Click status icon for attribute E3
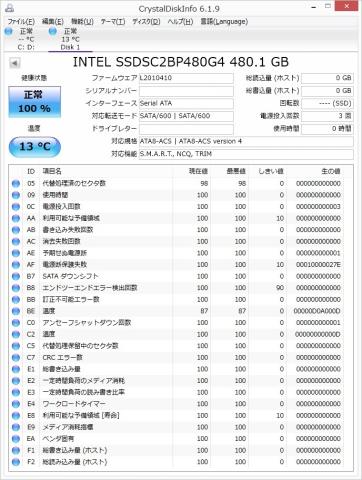Viewport: 362px width, 480px height. 16,392
